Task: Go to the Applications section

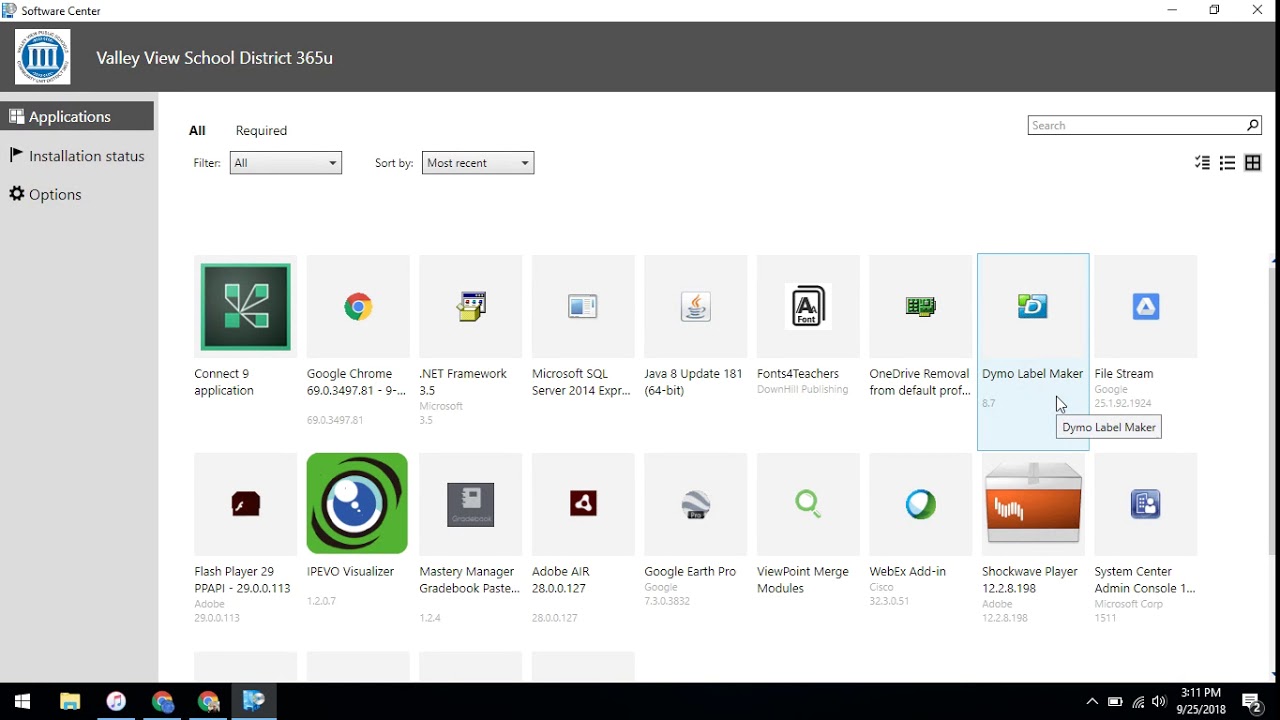Action: pos(77,116)
